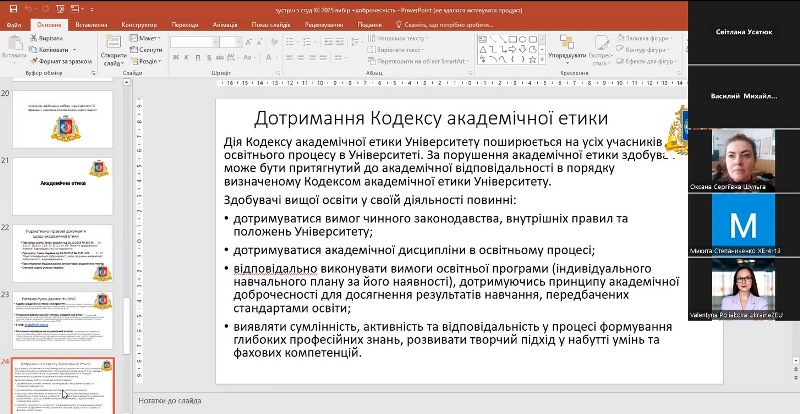Open the Insert (Вставлення) ribbon tab
This screenshot has width=800, height=414.
point(89,23)
